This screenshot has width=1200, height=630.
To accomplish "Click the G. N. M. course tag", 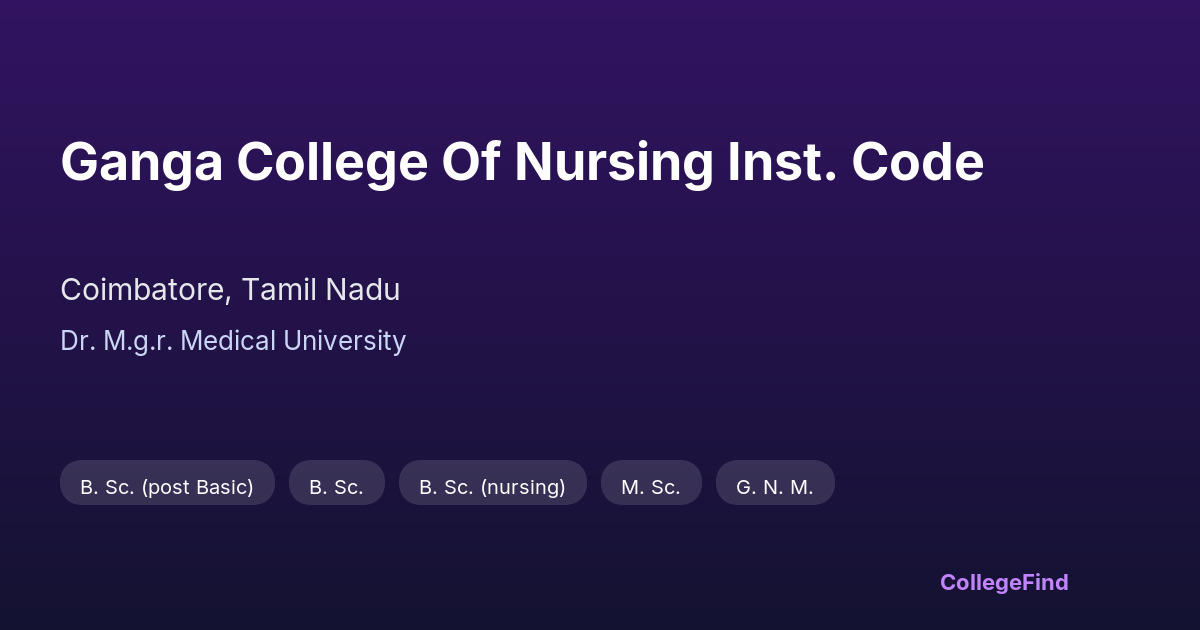I will (x=775, y=487).
